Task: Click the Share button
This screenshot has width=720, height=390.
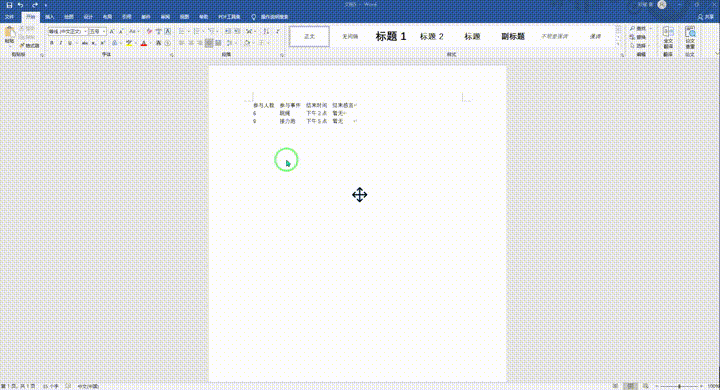Action: 706,17
